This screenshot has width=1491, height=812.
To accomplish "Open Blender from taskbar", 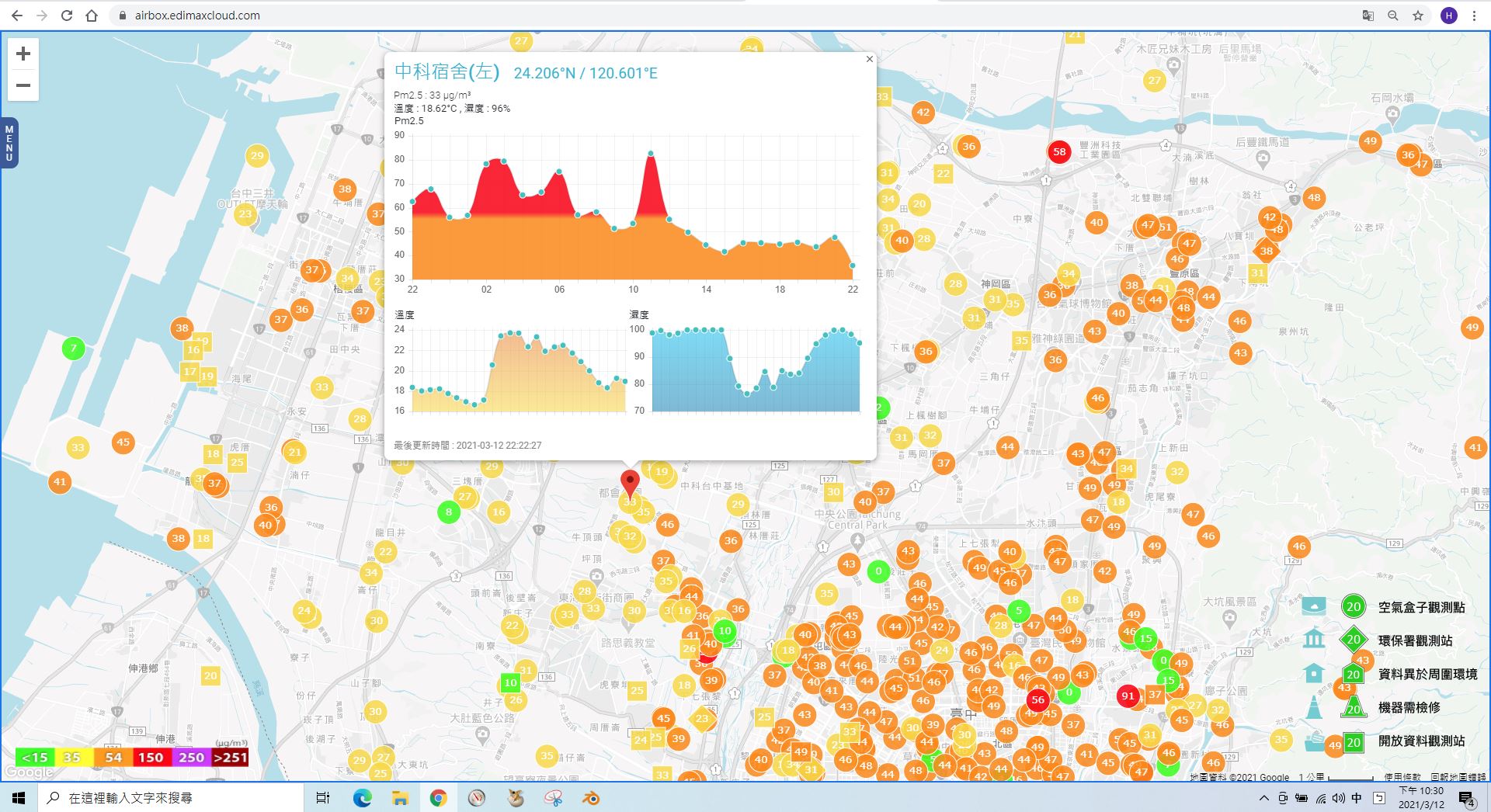I will pos(592,797).
